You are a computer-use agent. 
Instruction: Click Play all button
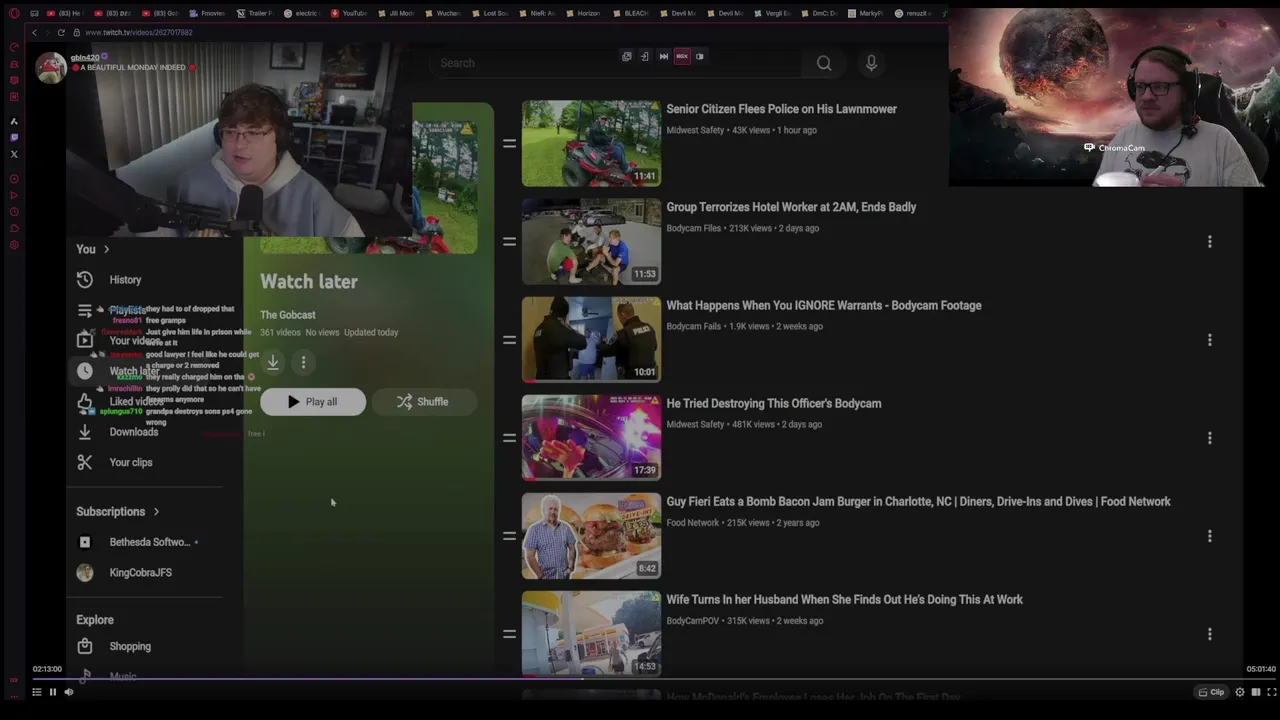[313, 402]
